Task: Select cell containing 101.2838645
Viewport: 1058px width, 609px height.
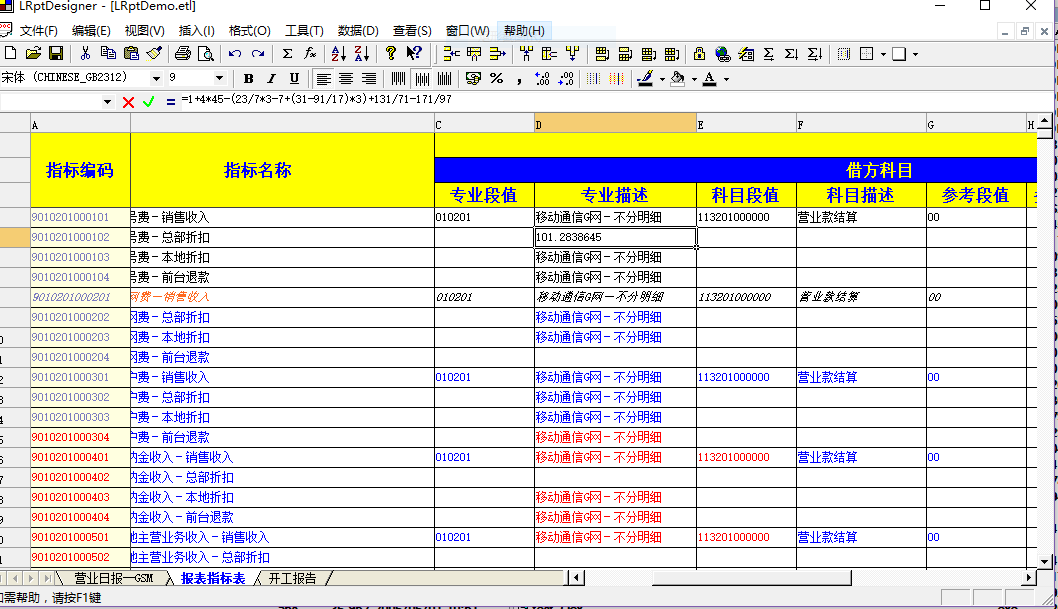Action: (x=615, y=237)
